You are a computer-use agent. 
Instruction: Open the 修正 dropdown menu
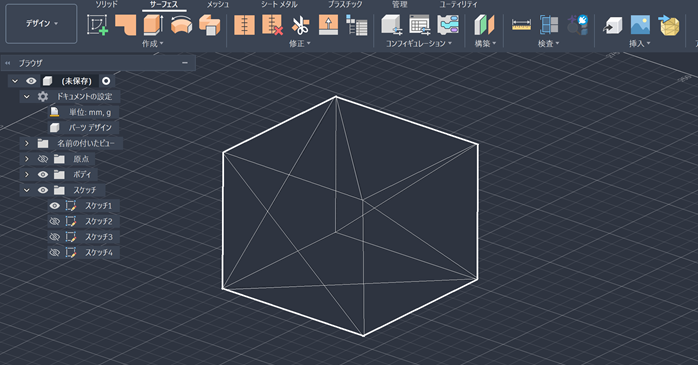(300, 44)
